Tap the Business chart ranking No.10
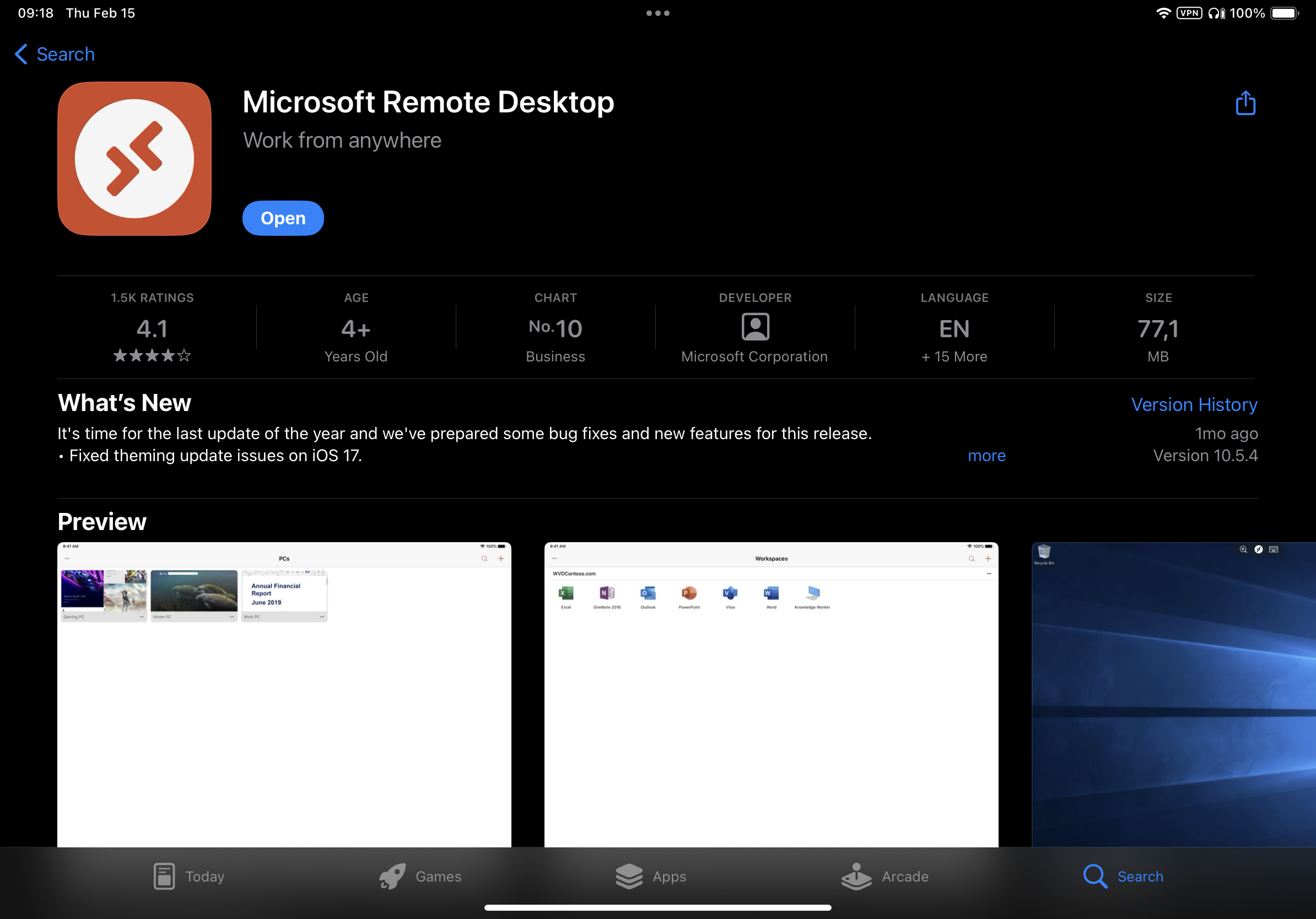Image resolution: width=1316 pixels, height=919 pixels. tap(555, 329)
